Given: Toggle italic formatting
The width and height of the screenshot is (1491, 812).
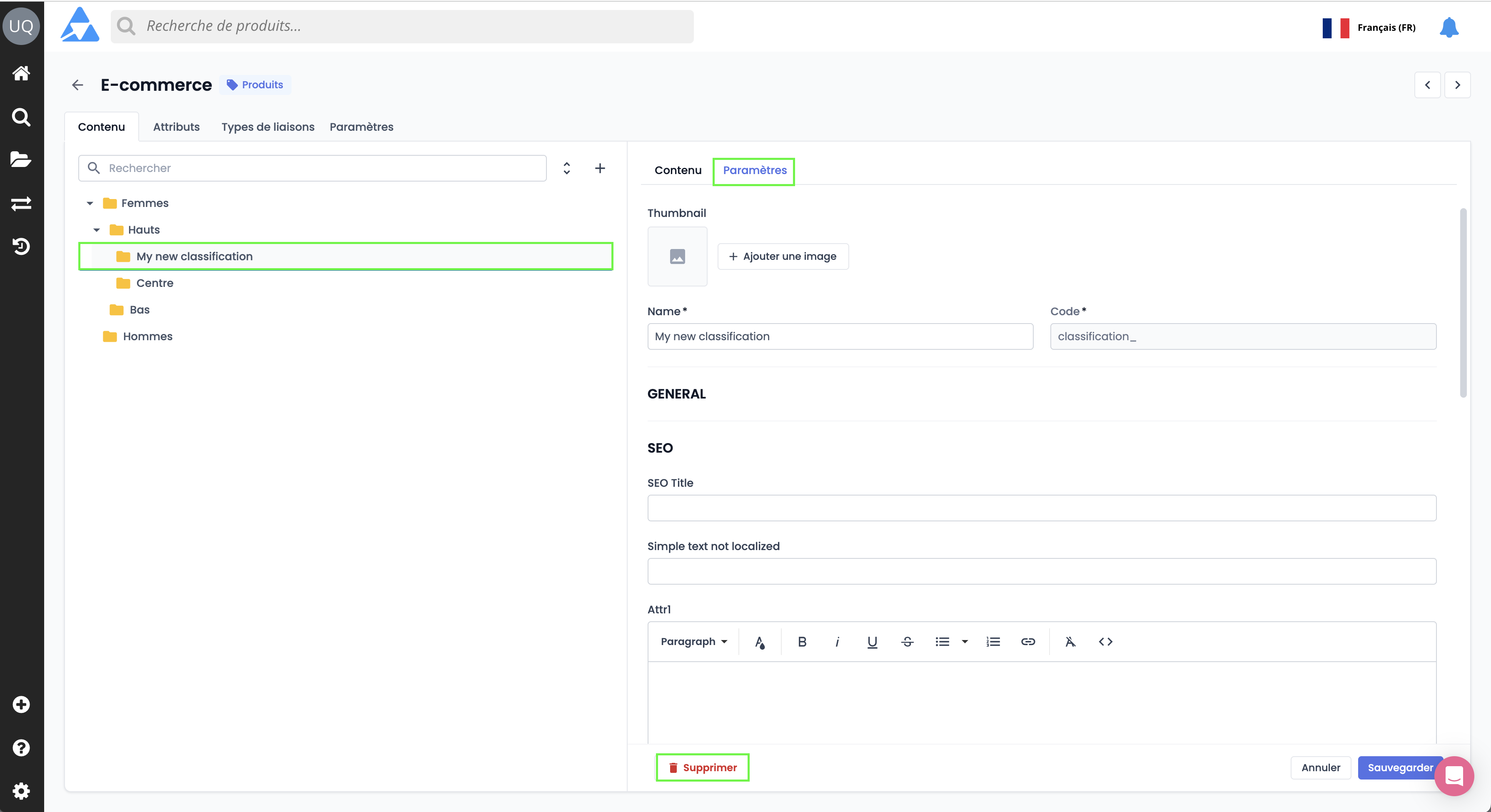Looking at the screenshot, I should click(x=837, y=642).
